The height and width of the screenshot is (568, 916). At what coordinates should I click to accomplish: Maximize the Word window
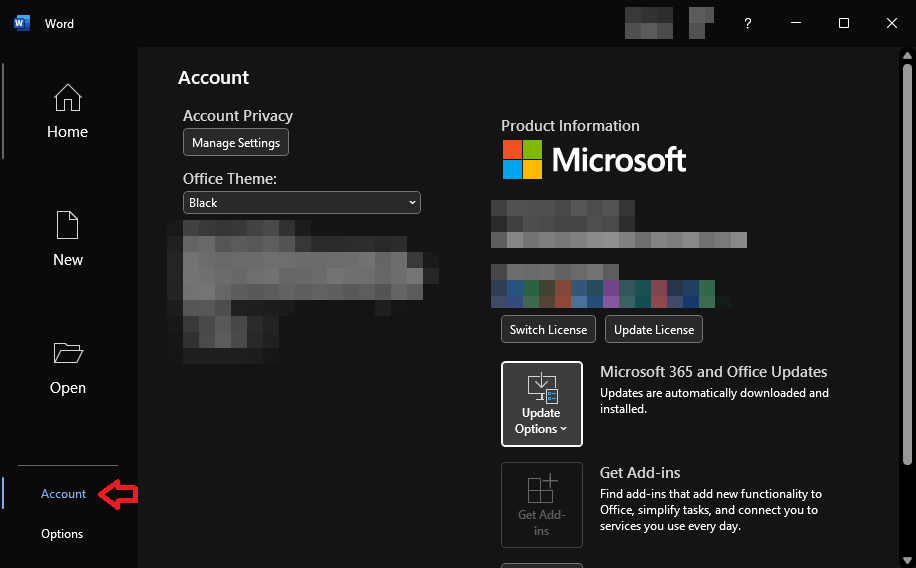(x=843, y=23)
